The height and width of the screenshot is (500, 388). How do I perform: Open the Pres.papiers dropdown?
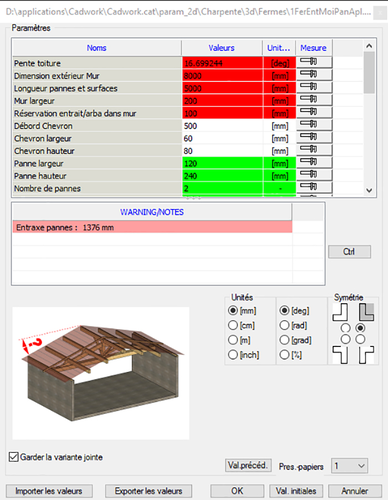tap(349, 466)
